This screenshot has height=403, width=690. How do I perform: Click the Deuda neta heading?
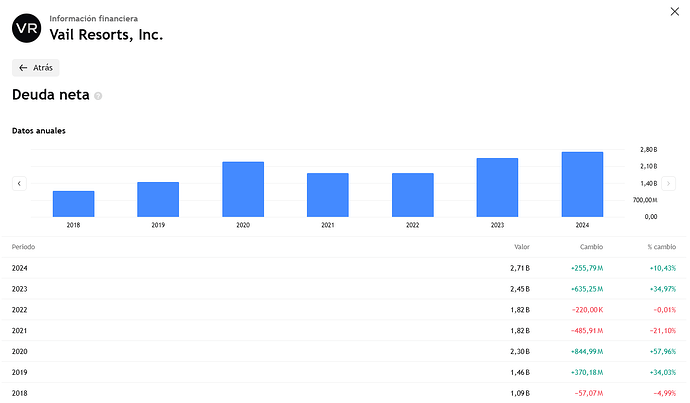coord(51,95)
